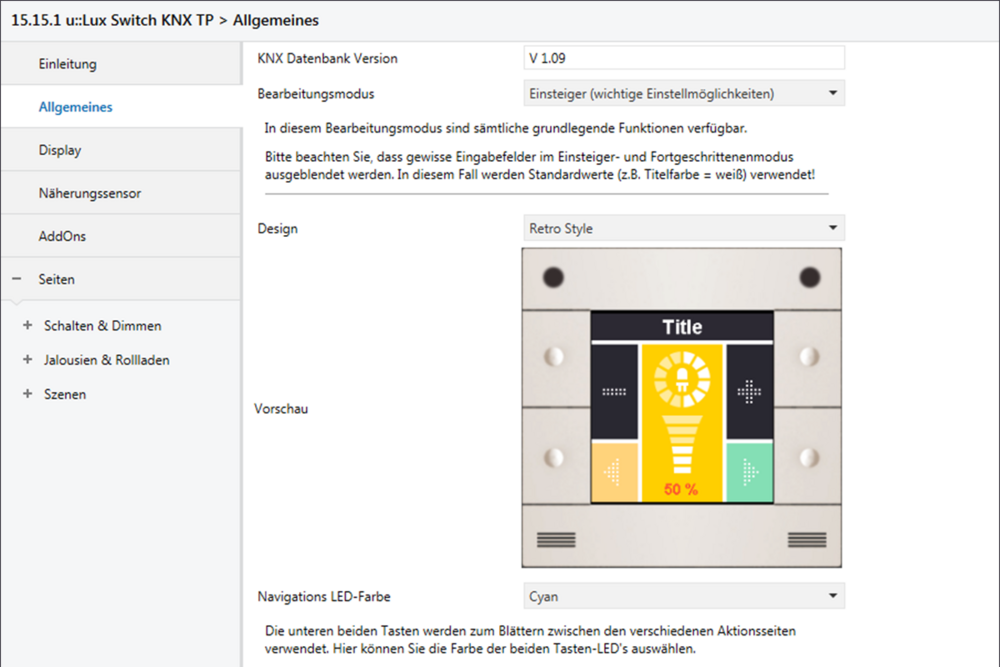Click the right arrow on the green tile
The image size is (1000, 667).
coord(749,470)
